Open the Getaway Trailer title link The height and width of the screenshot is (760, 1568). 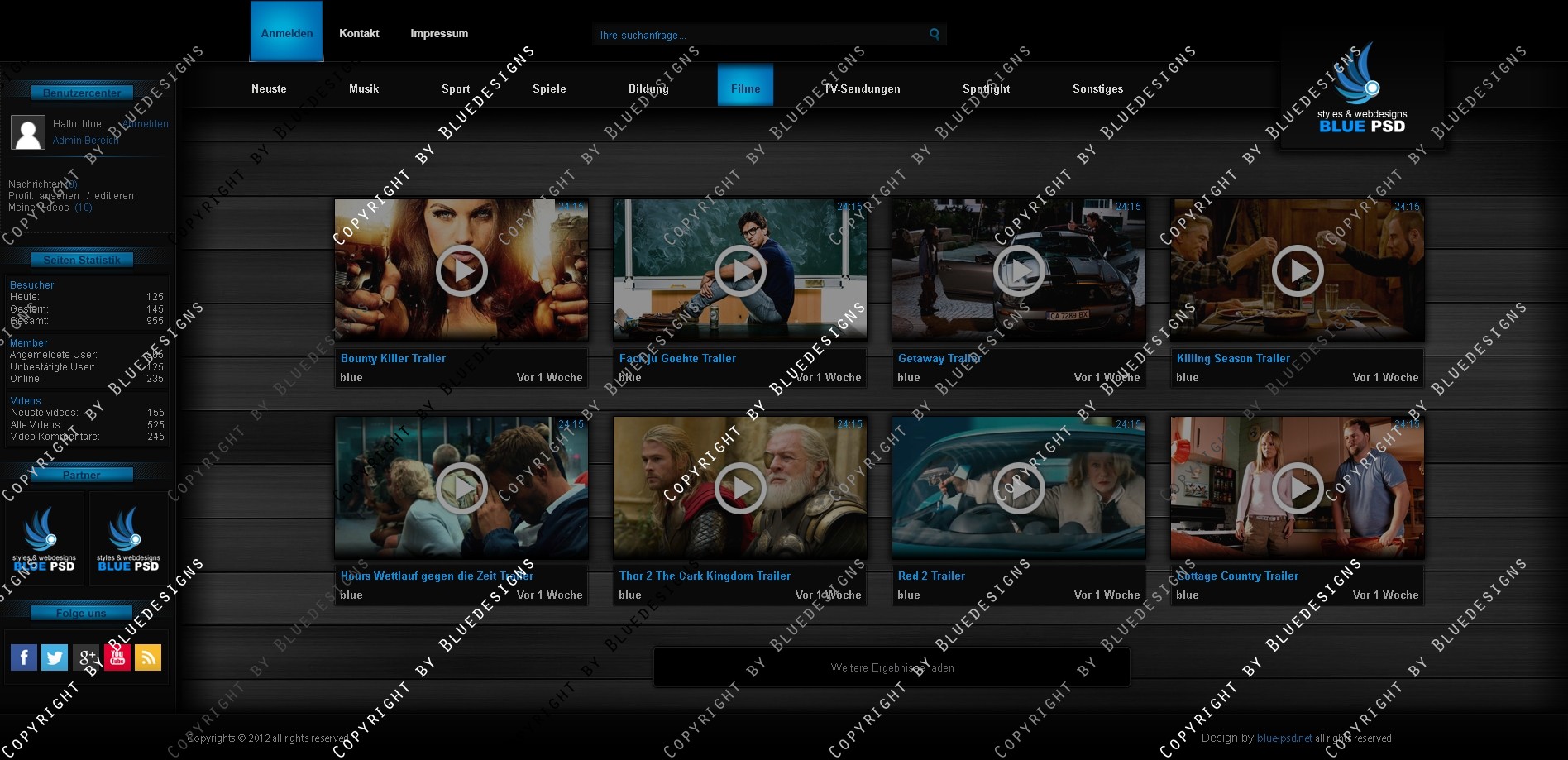pyautogui.click(x=939, y=358)
